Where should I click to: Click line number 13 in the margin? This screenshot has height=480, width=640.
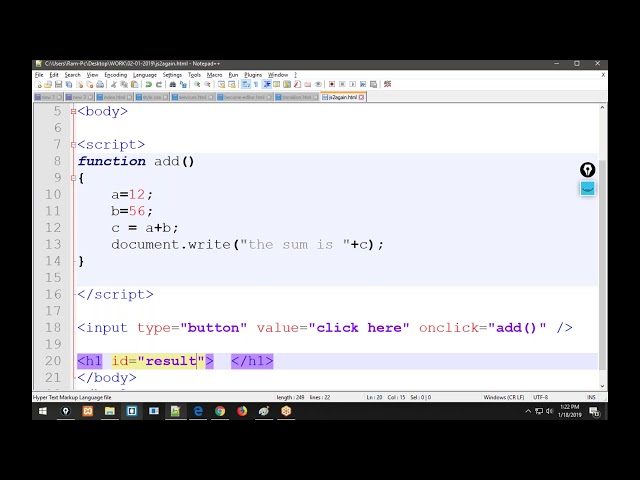(53, 244)
